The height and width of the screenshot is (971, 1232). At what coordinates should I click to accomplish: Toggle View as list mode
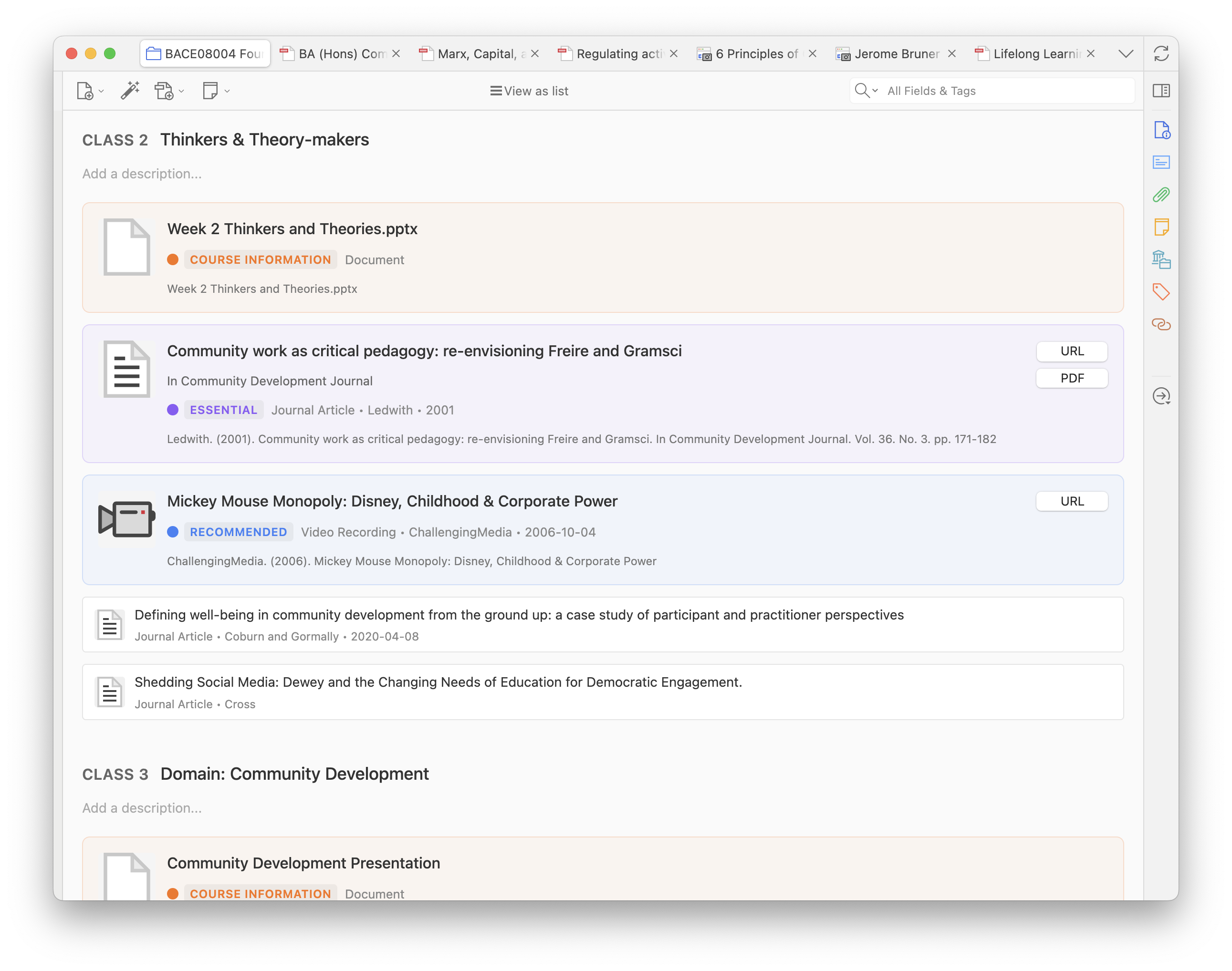pyautogui.click(x=529, y=91)
